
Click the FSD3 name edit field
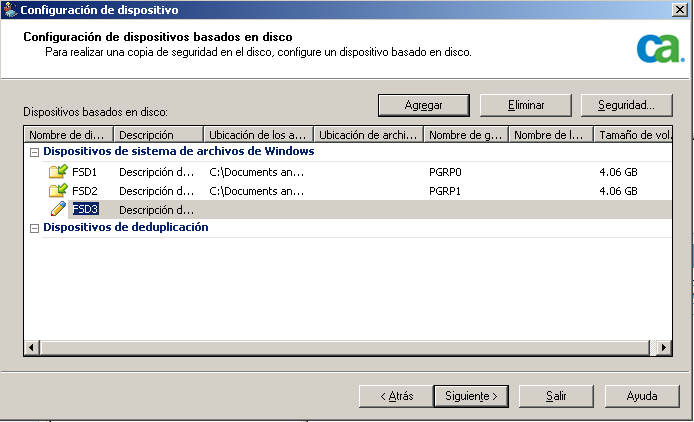point(85,209)
